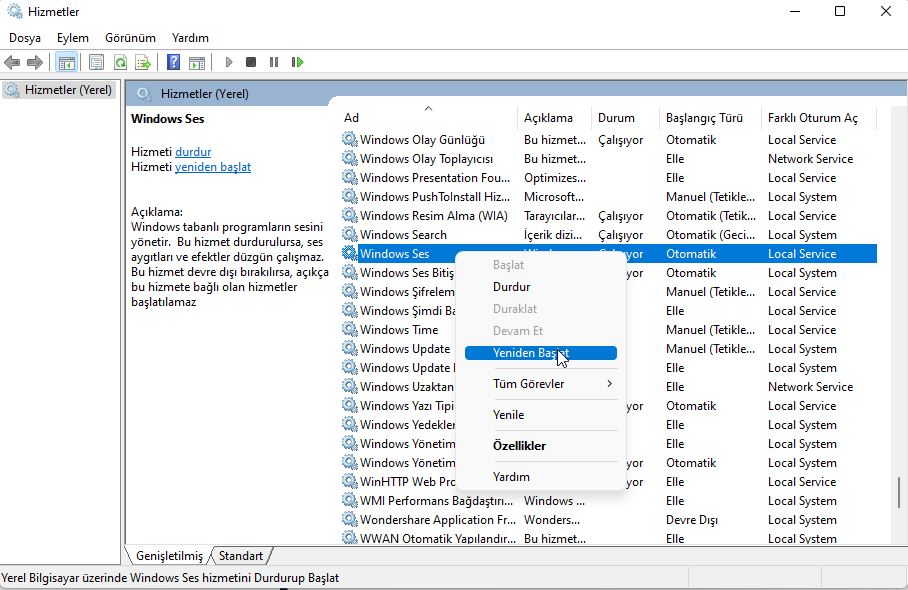908x590 pixels.
Task: Click Otomatik (Geci... cell of Windows Search
Action: click(710, 234)
